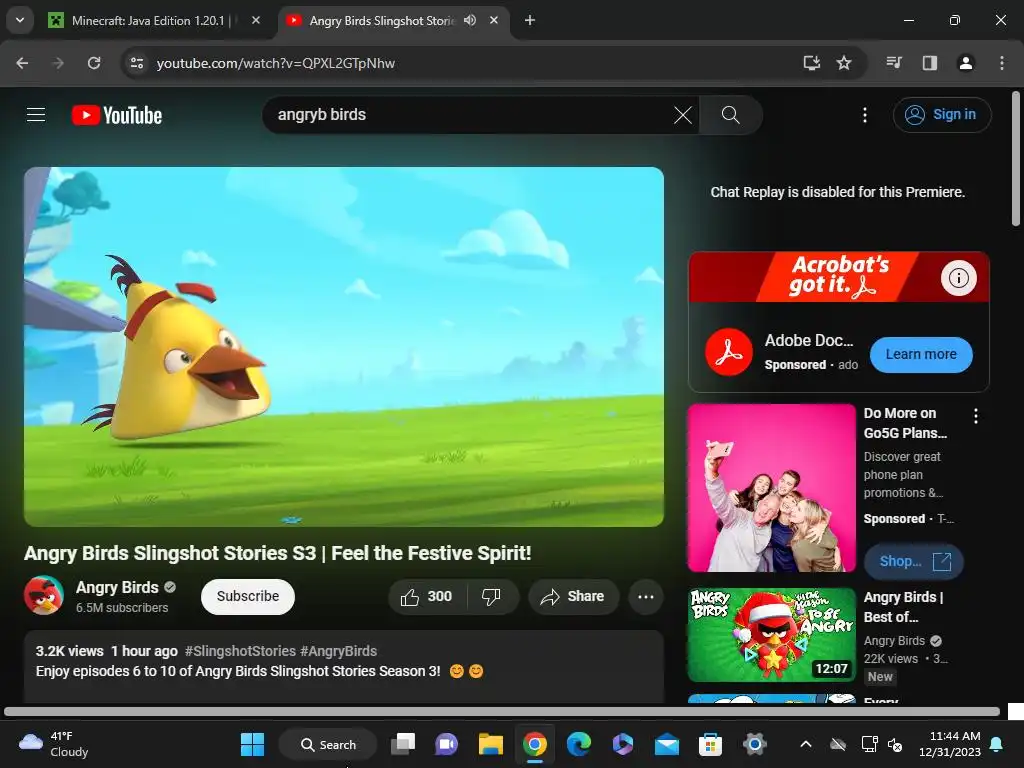Expand the tab search dropdown arrow
Viewport: 1024px width, 768px height.
click(20, 20)
